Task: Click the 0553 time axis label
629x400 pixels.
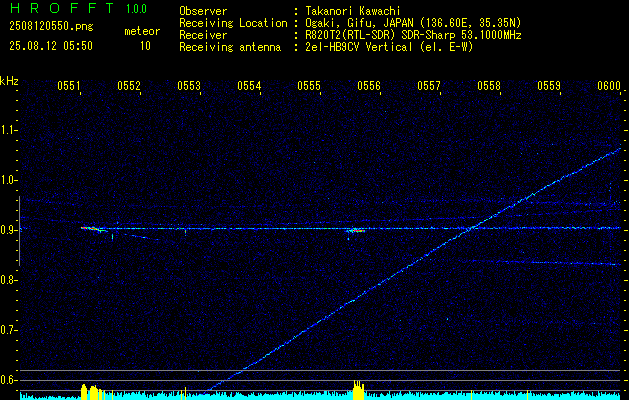Action: tap(189, 85)
